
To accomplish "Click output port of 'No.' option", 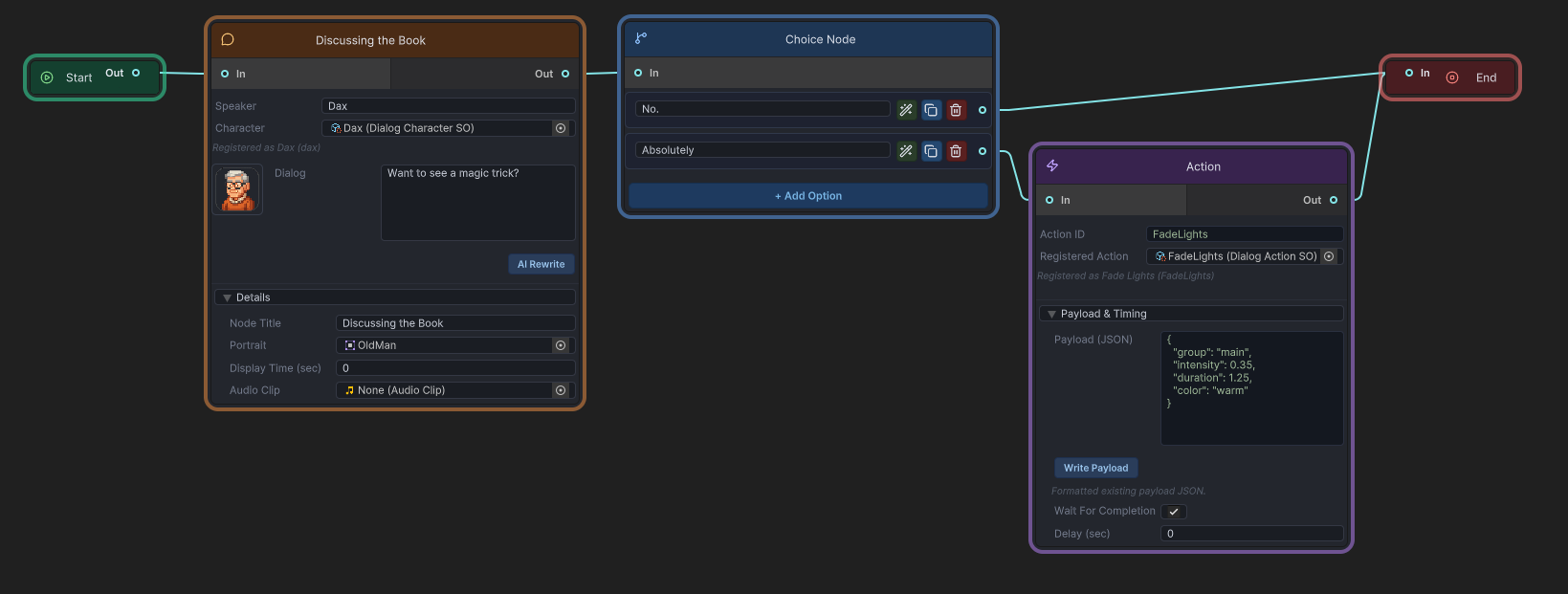I will 983,110.
